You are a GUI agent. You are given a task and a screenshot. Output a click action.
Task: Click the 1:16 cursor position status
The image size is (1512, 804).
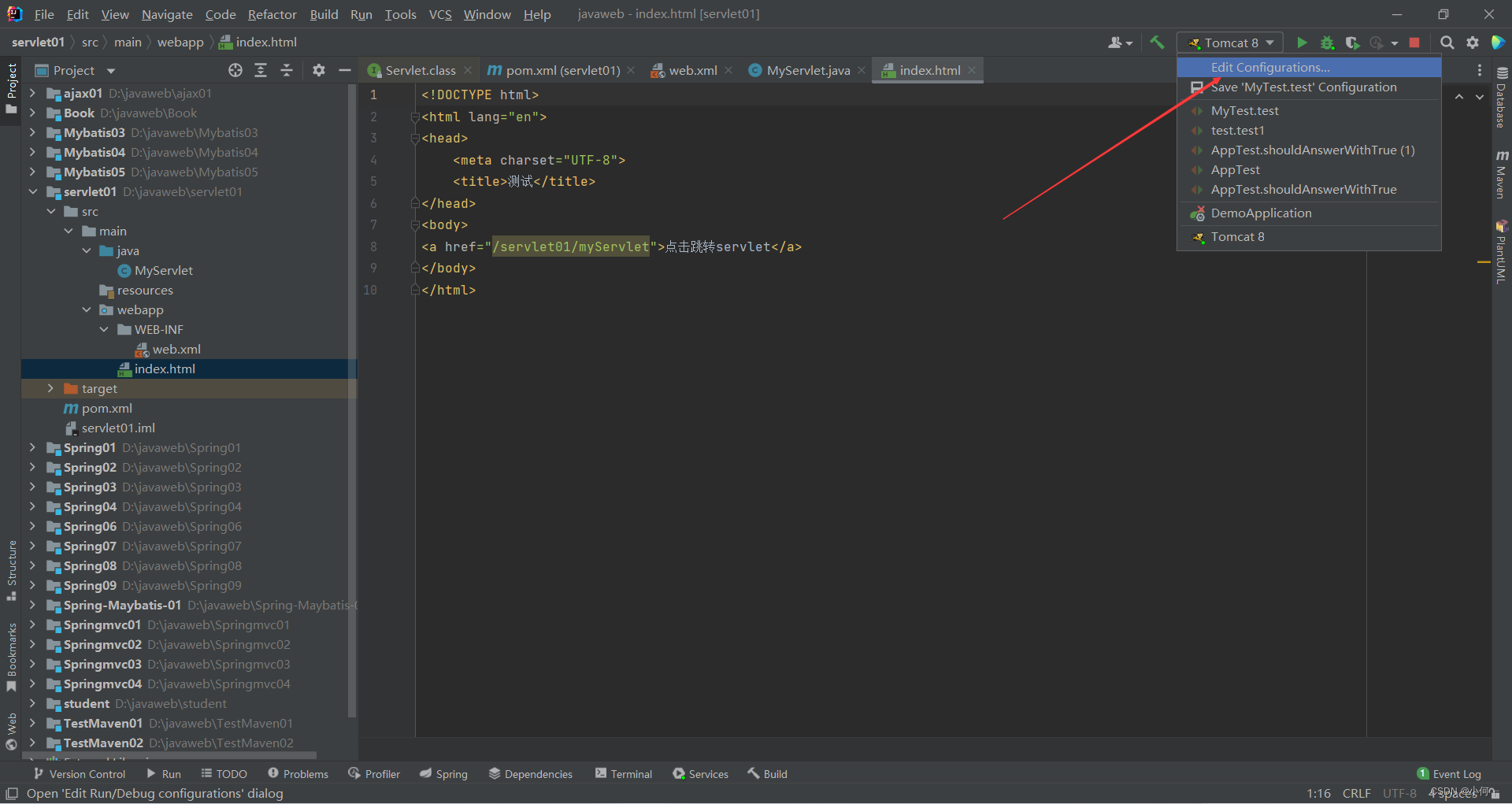(1318, 793)
